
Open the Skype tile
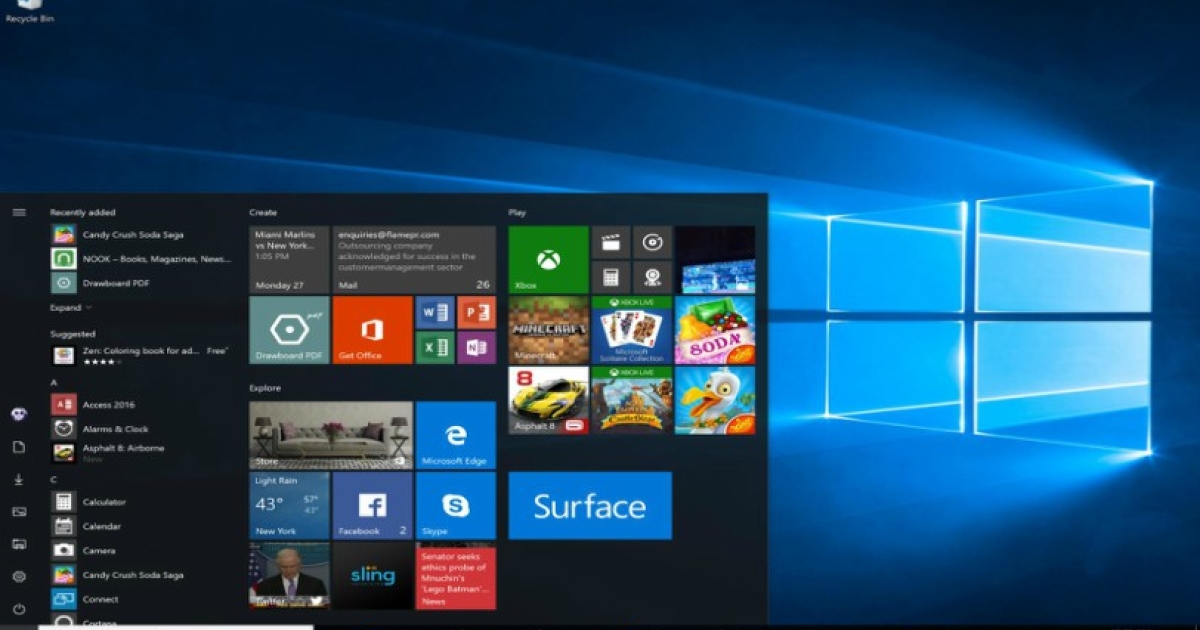coord(455,506)
